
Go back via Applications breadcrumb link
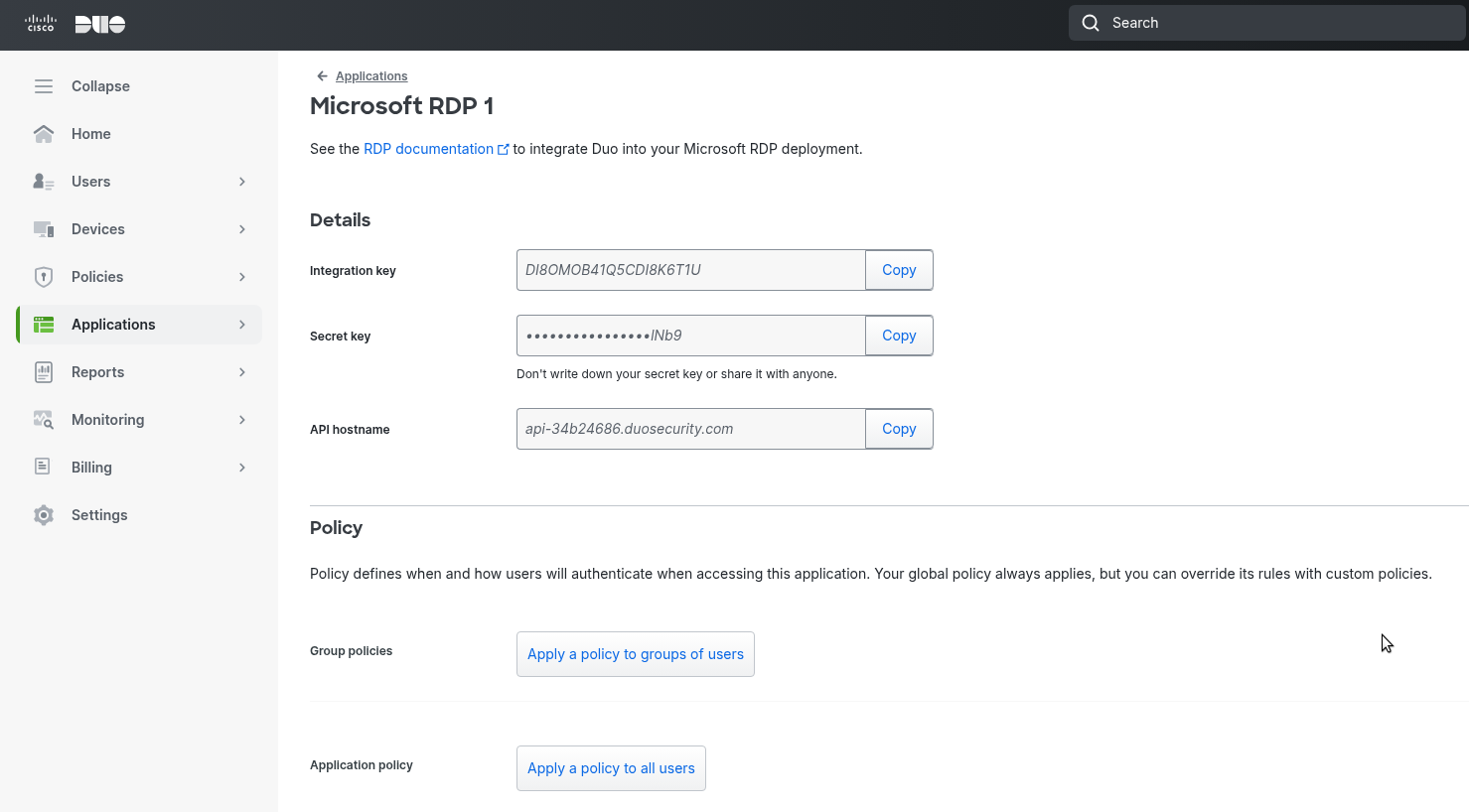[371, 76]
